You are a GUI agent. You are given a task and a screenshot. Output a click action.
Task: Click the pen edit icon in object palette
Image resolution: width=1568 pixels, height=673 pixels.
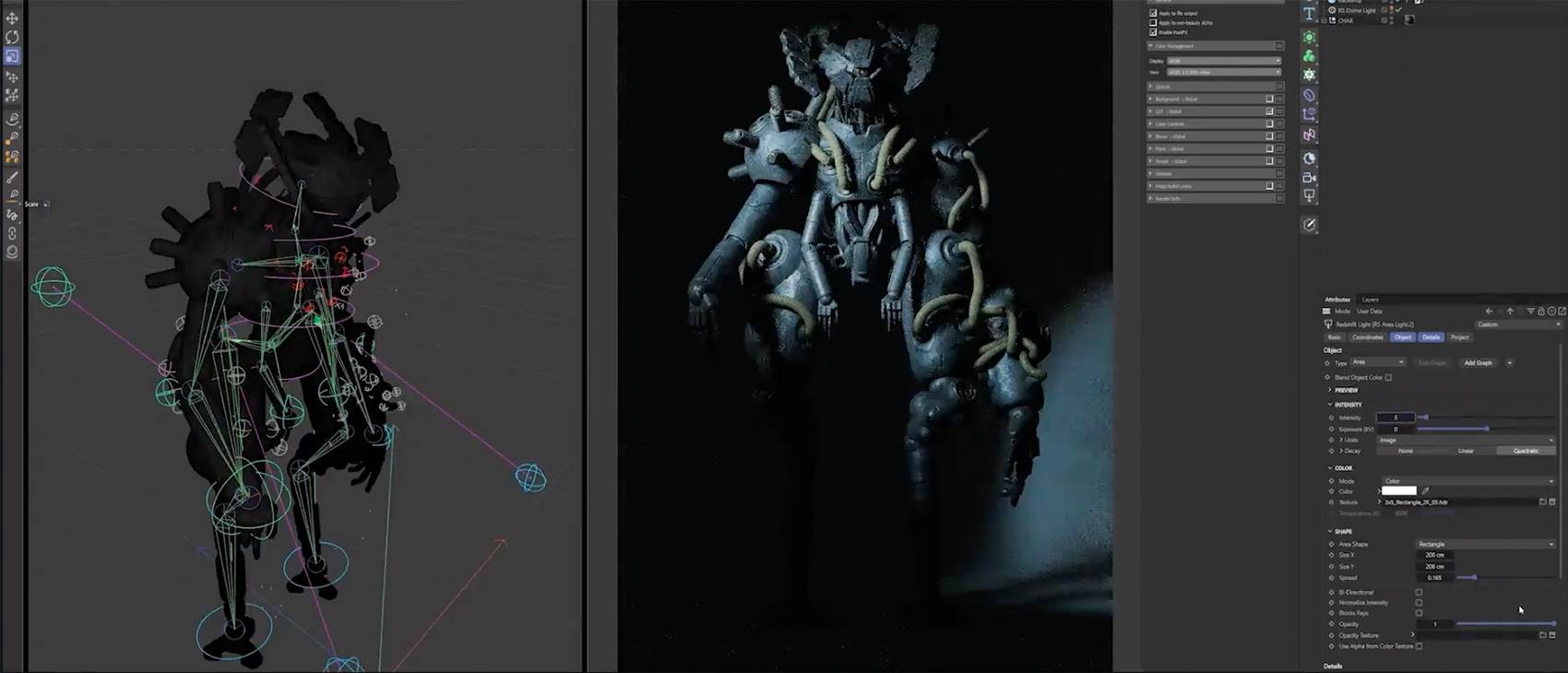(x=1309, y=224)
